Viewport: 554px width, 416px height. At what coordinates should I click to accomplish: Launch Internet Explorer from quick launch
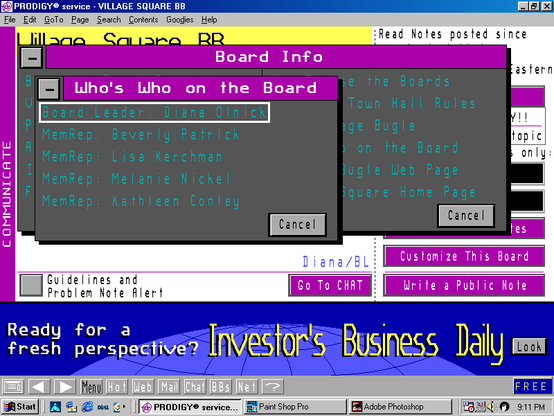tap(87, 407)
